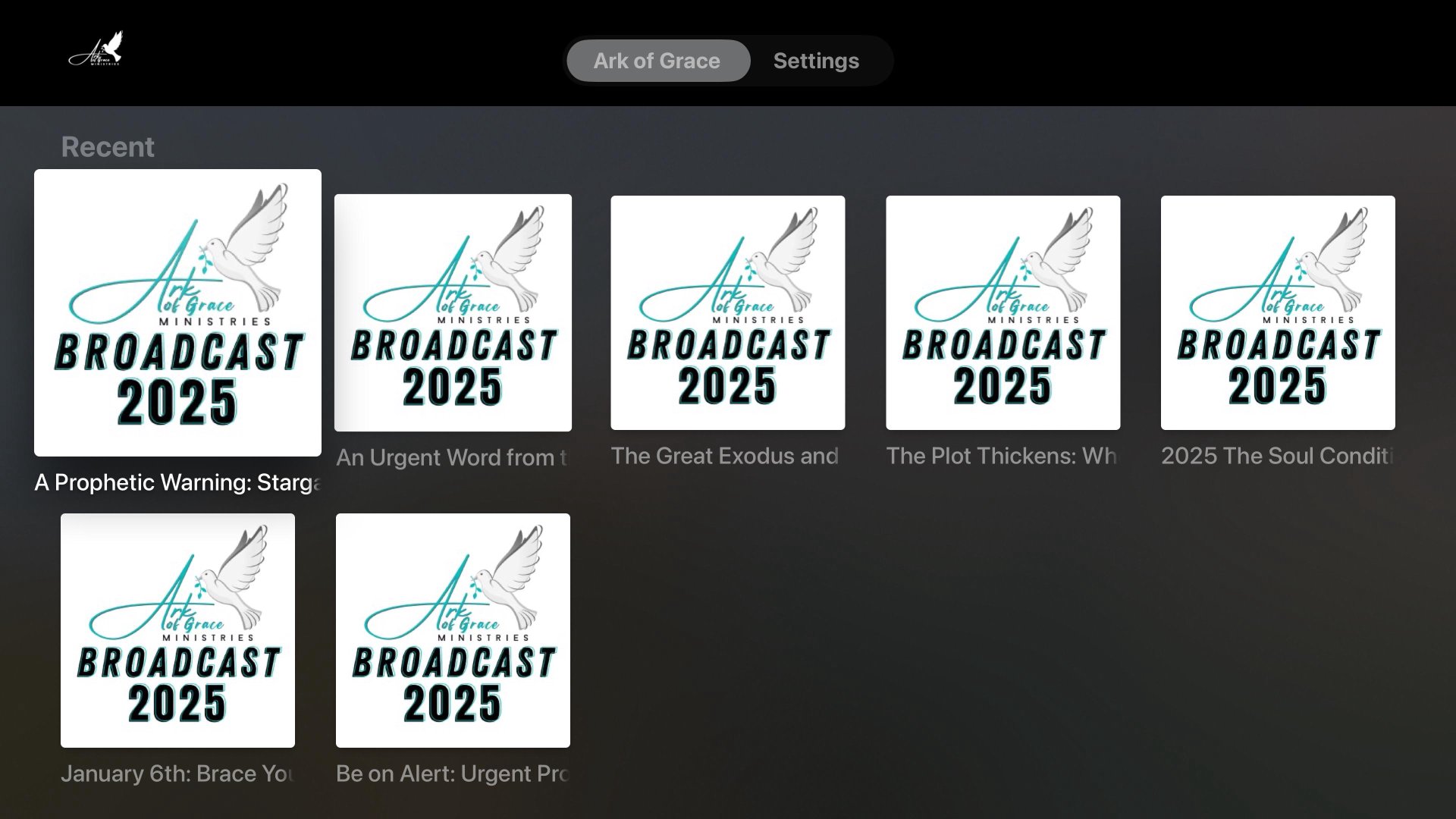
Task: Click 'January 6th: Brace' title text
Action: tap(177, 773)
